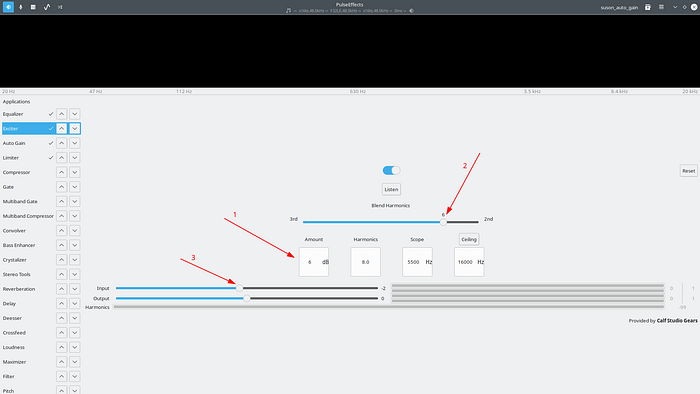The image size is (700, 394).
Task: Click the square icon beside the microphone
Action: point(33,7)
